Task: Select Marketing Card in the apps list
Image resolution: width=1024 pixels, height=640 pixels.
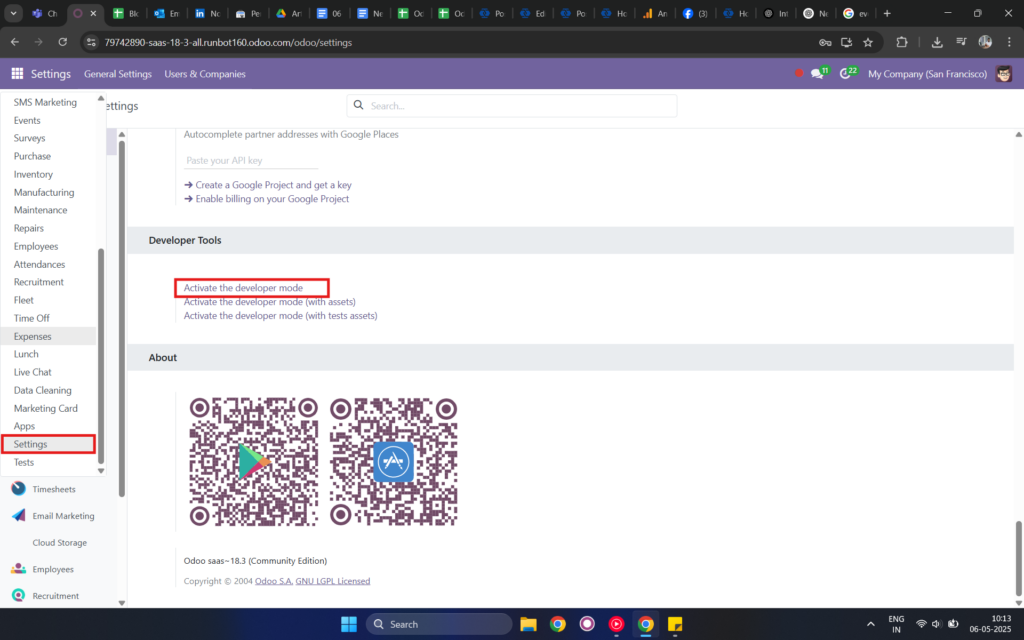Action: pos(46,408)
